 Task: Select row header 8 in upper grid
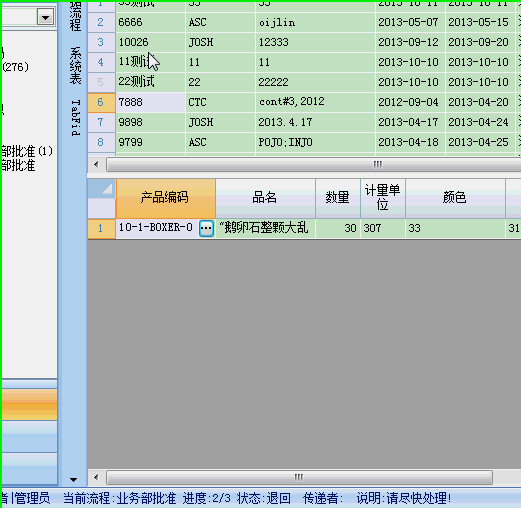click(101, 143)
